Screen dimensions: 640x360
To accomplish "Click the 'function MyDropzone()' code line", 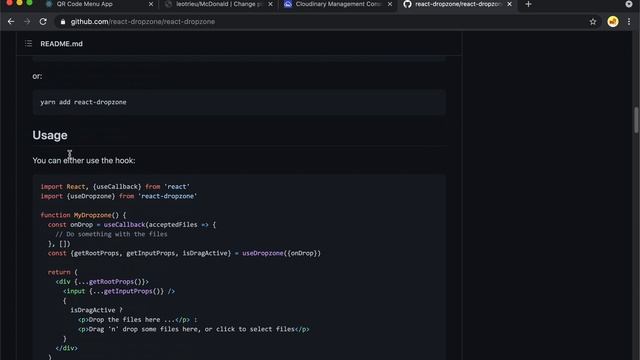I will pos(83,215).
